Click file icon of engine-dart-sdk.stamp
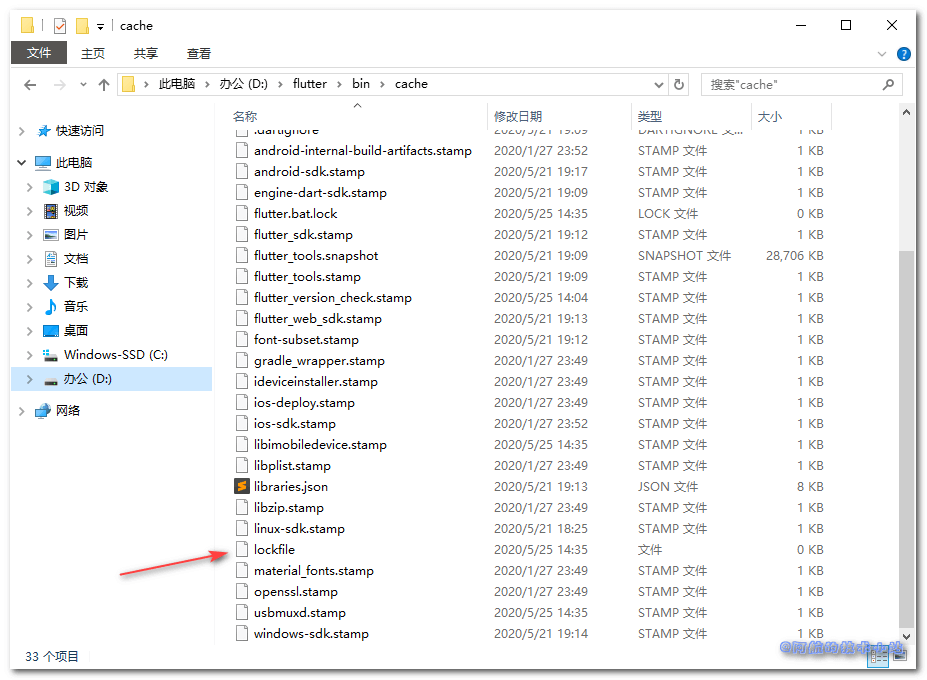Image resolution: width=927 pixels, height=680 pixels. [x=241, y=193]
